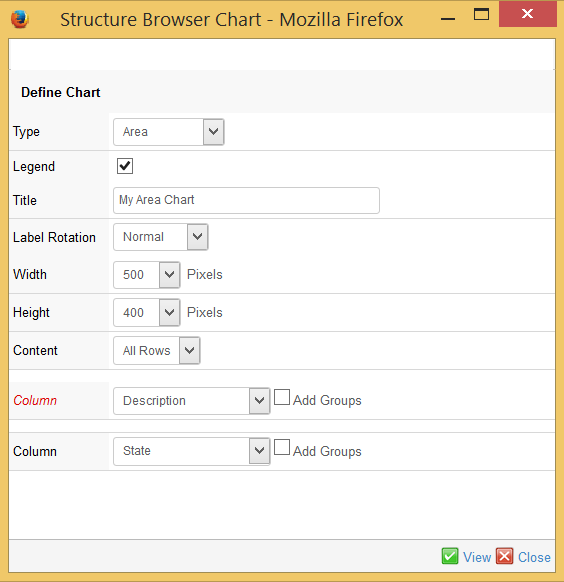This screenshot has height=582, width=564.
Task: Enable Add Groups for Description column
Action: [282, 397]
